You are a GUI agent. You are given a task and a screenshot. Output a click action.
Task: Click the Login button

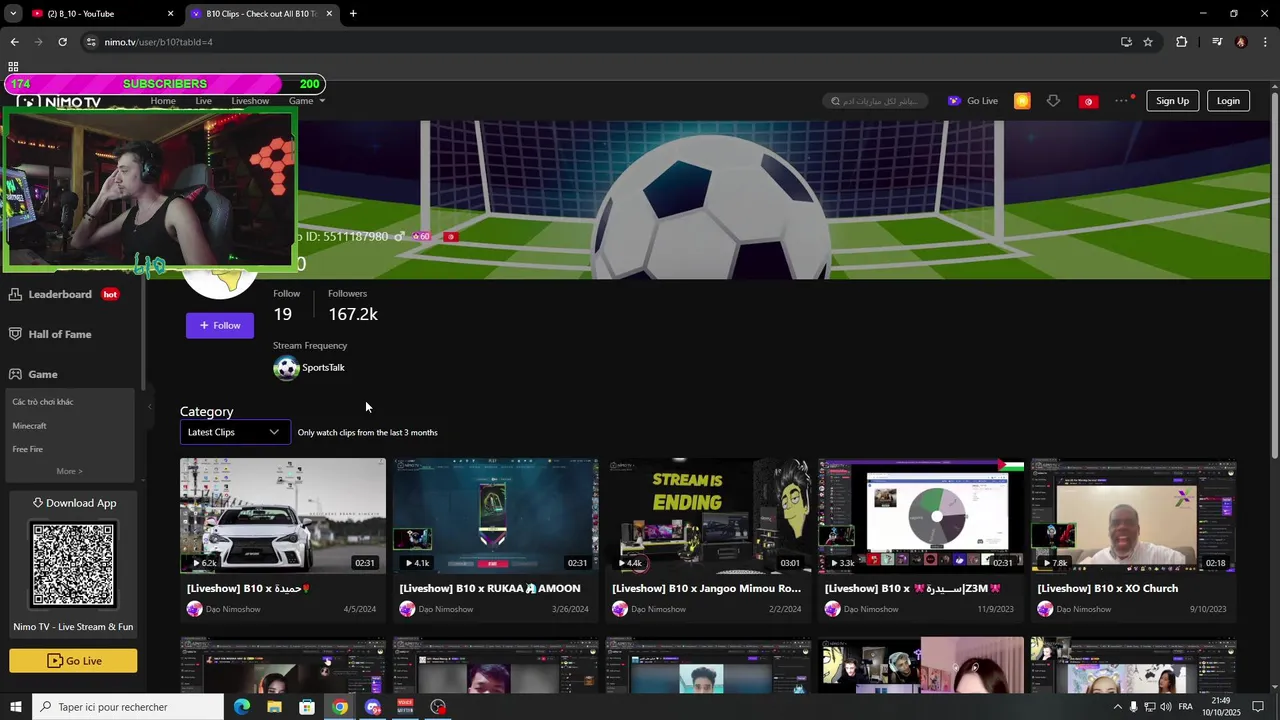click(x=1228, y=101)
